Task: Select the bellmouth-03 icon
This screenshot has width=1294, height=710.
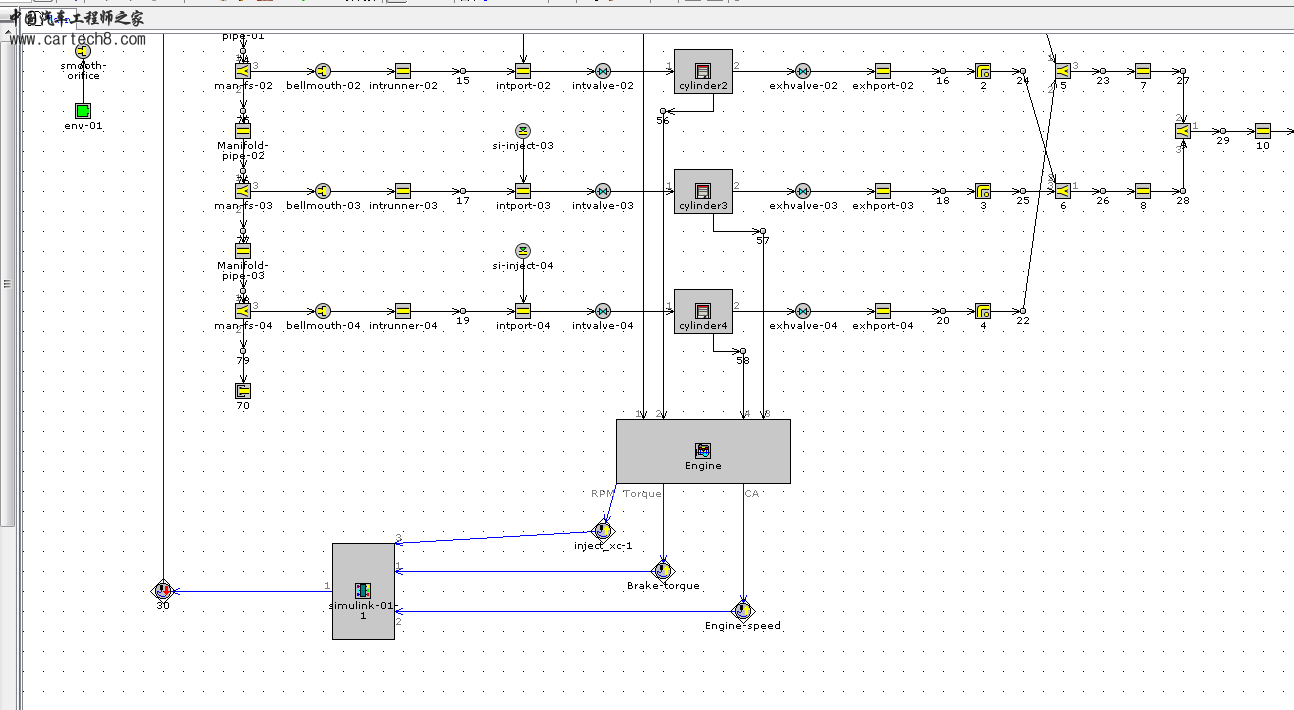Action: pos(323,191)
